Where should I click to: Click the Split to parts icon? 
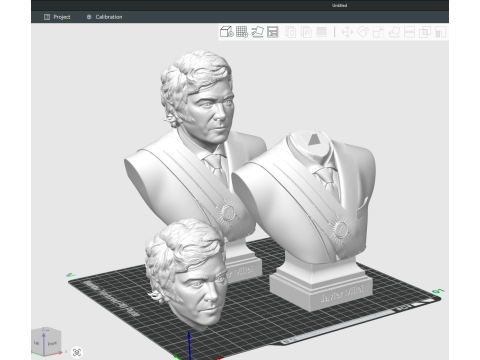[x=306, y=32]
